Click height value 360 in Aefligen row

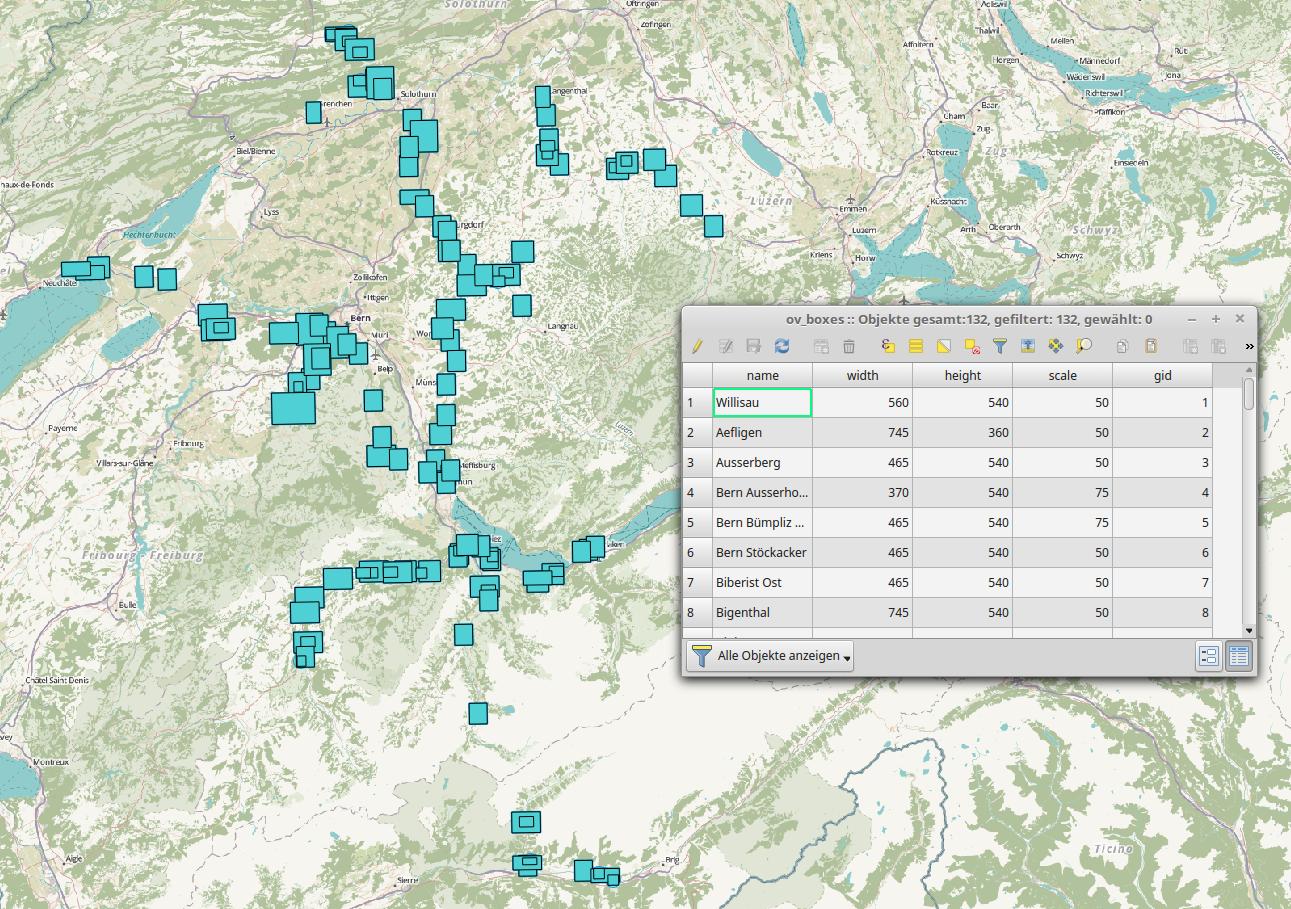tap(962, 433)
